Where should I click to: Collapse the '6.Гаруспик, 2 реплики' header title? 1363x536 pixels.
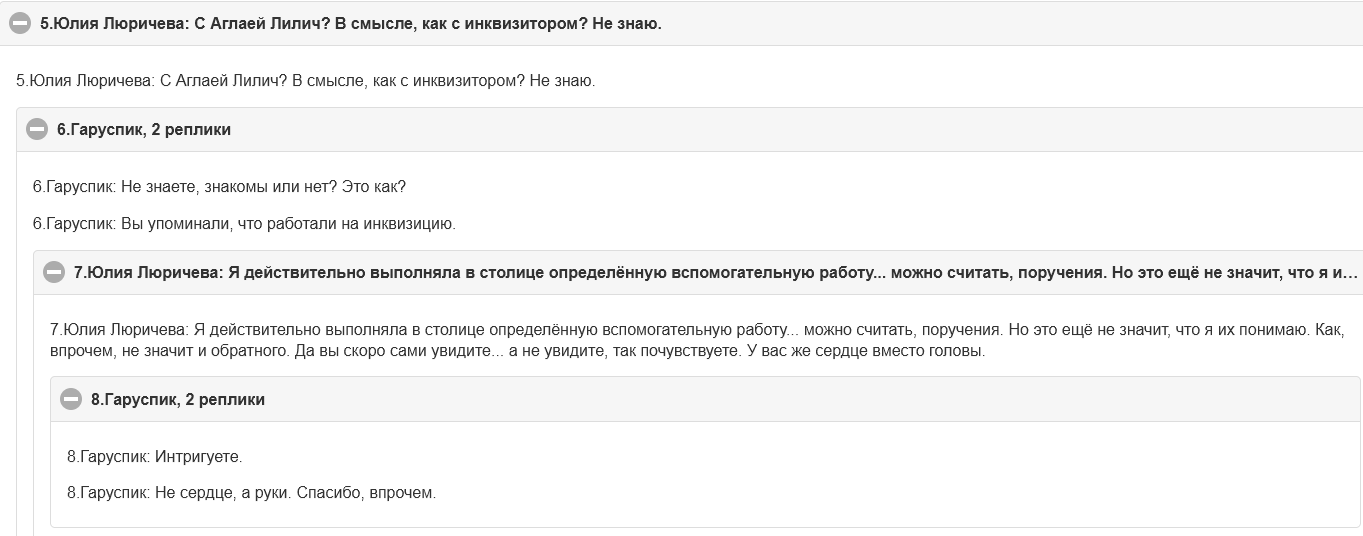pos(144,129)
